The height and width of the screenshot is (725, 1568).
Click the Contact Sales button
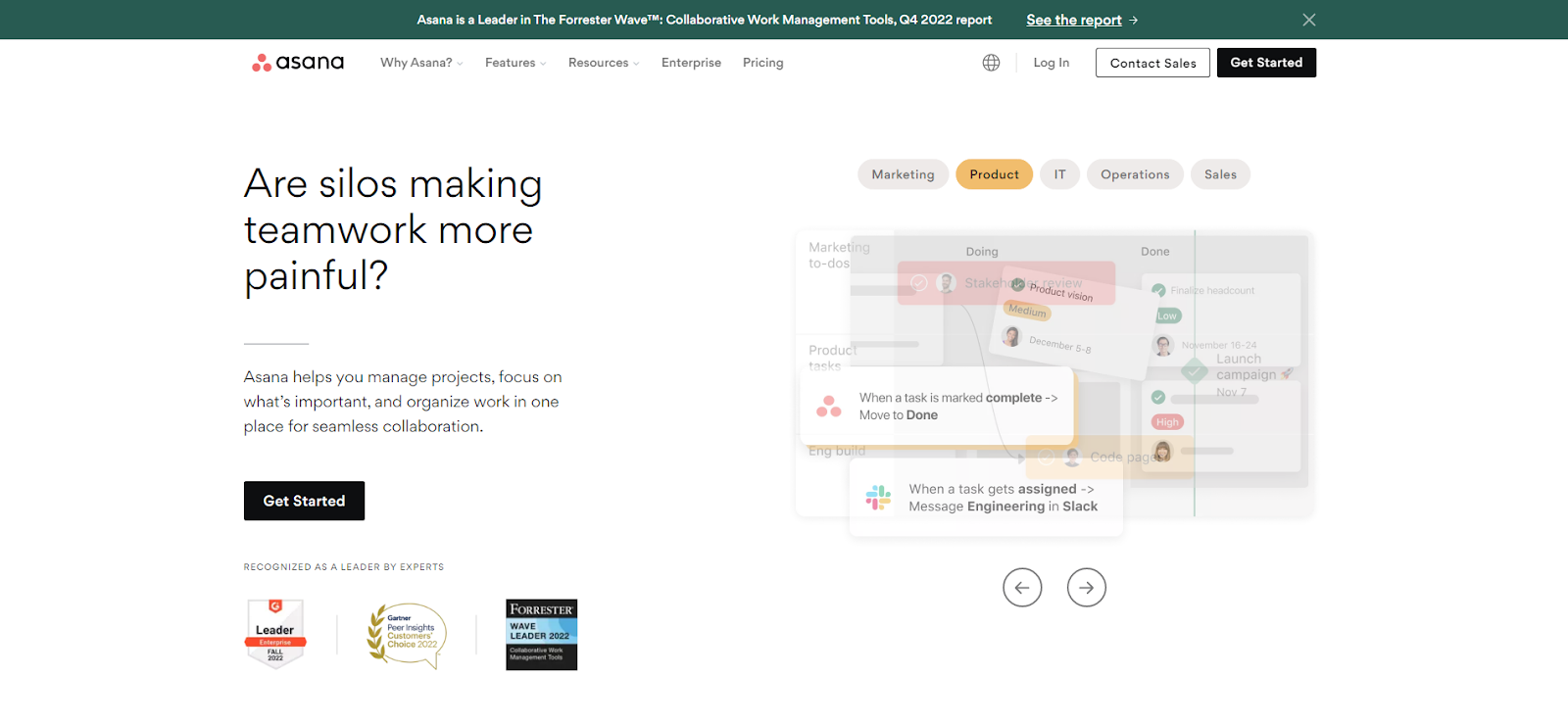tap(1152, 63)
